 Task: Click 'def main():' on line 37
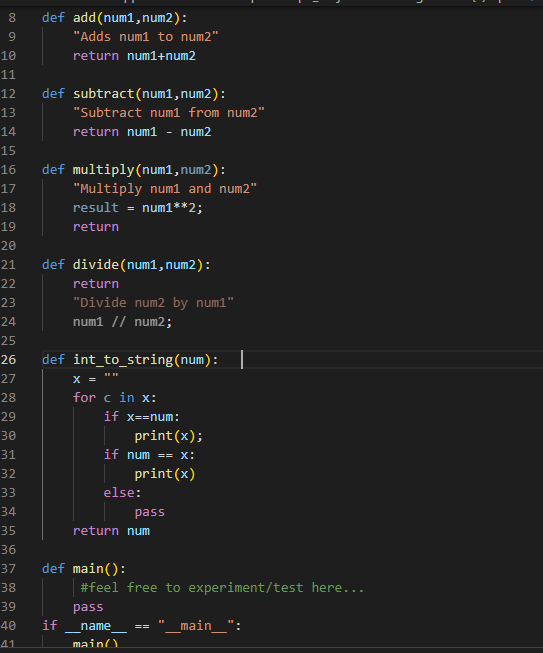(84, 569)
